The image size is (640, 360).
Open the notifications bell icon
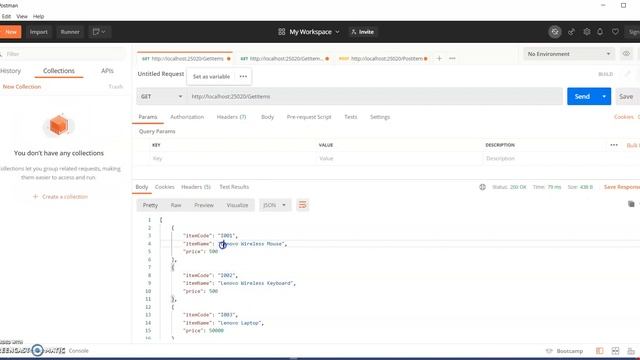coord(600,32)
